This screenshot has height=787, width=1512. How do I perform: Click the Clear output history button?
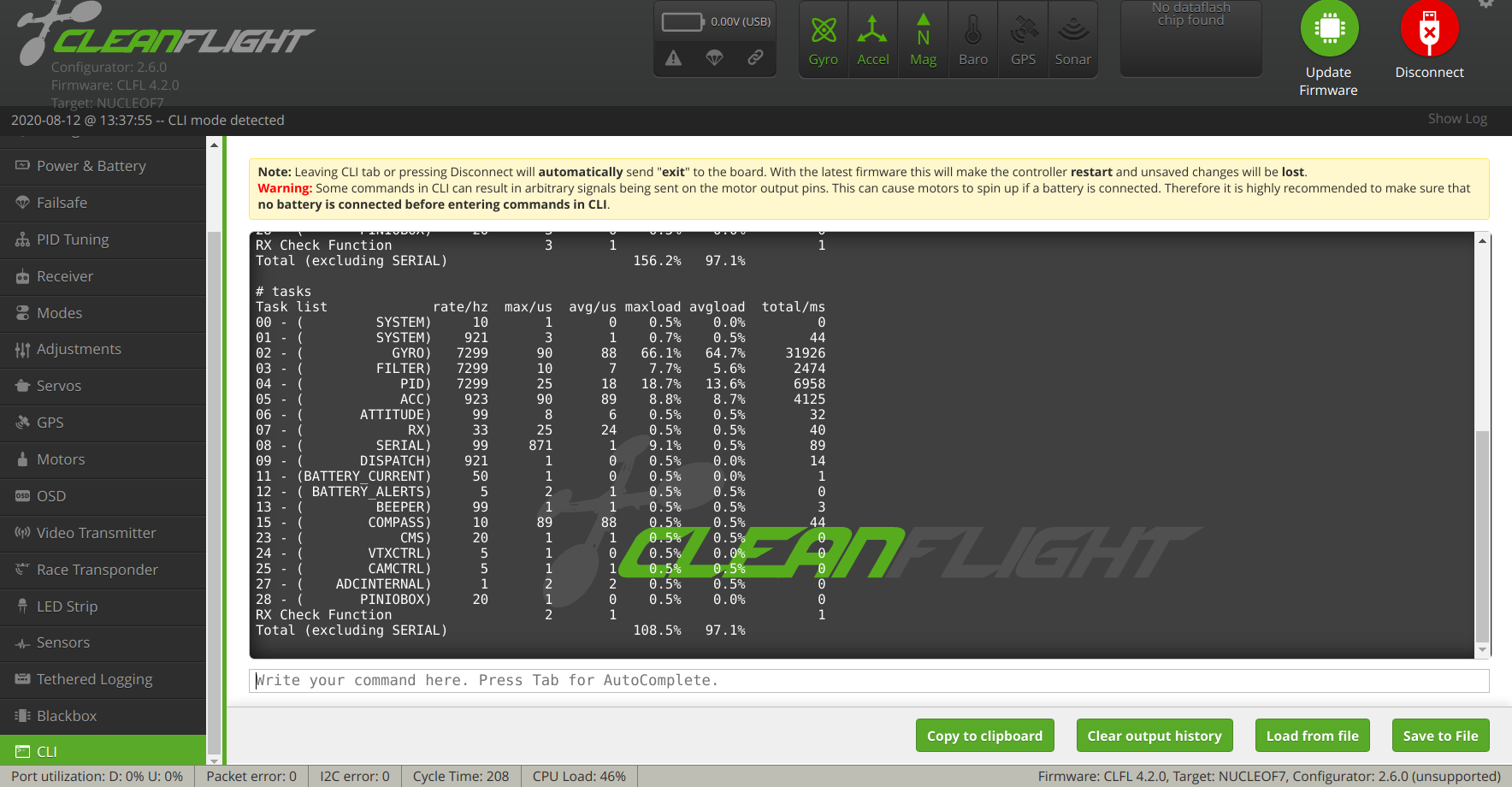coord(1155,735)
